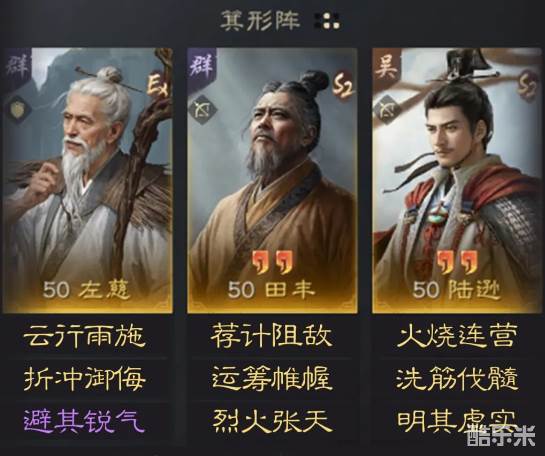Screen dimensions: 545x456
Task: Click the red awakening marks on 田丰's card
Action: [272, 262]
